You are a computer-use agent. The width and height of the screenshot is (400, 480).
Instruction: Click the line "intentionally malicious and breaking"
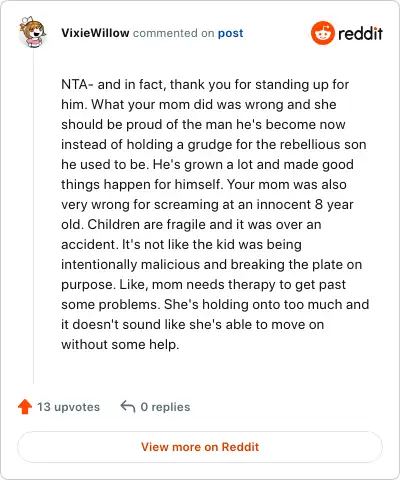click(212, 264)
